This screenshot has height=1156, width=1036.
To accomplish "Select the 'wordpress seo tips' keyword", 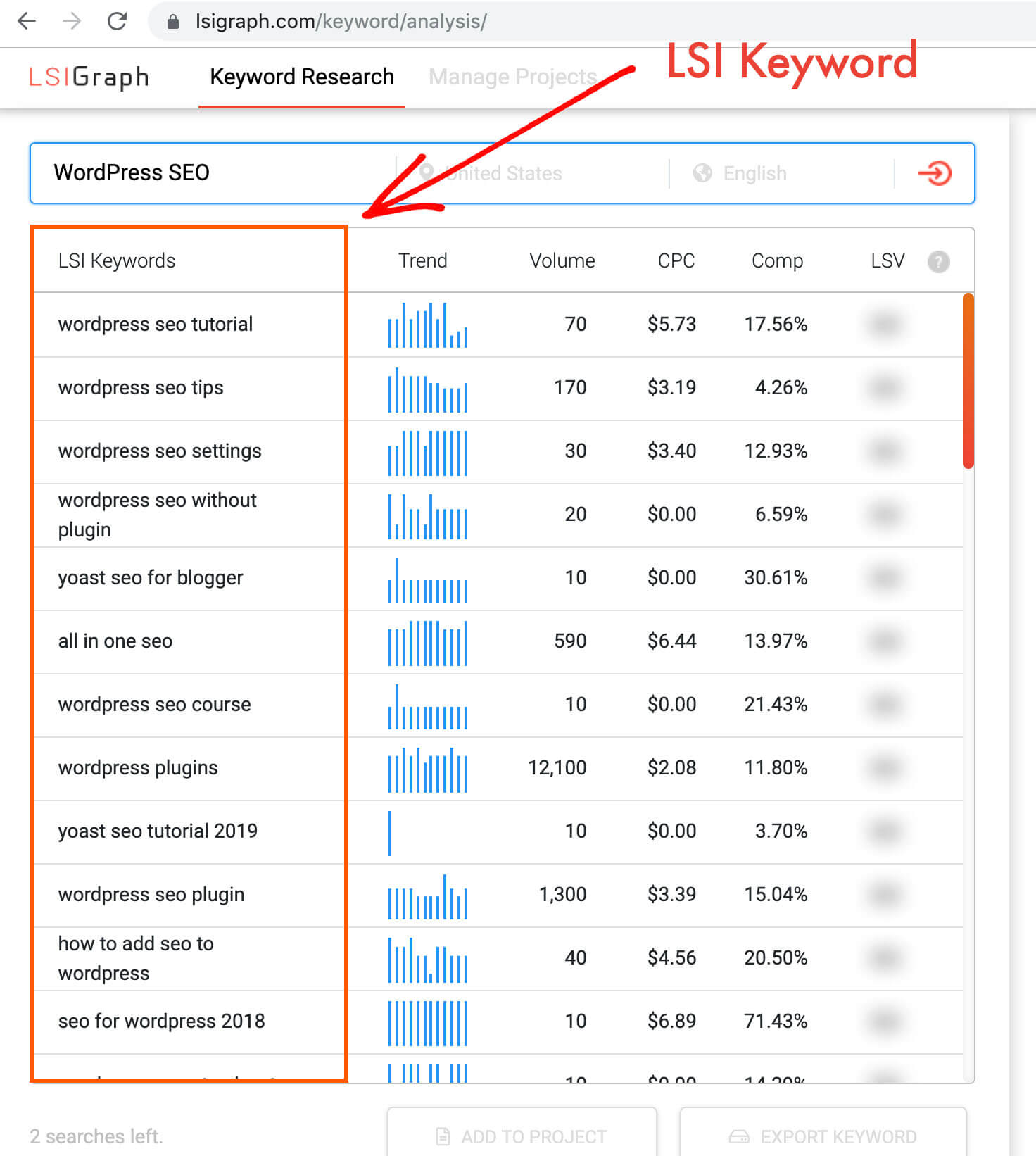I will (x=141, y=387).
